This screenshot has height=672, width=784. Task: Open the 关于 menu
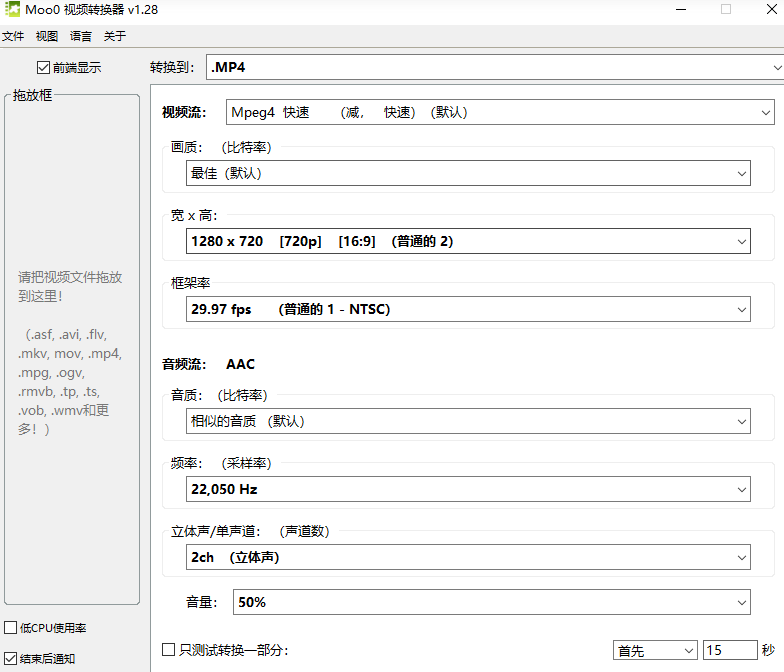[x=115, y=36]
